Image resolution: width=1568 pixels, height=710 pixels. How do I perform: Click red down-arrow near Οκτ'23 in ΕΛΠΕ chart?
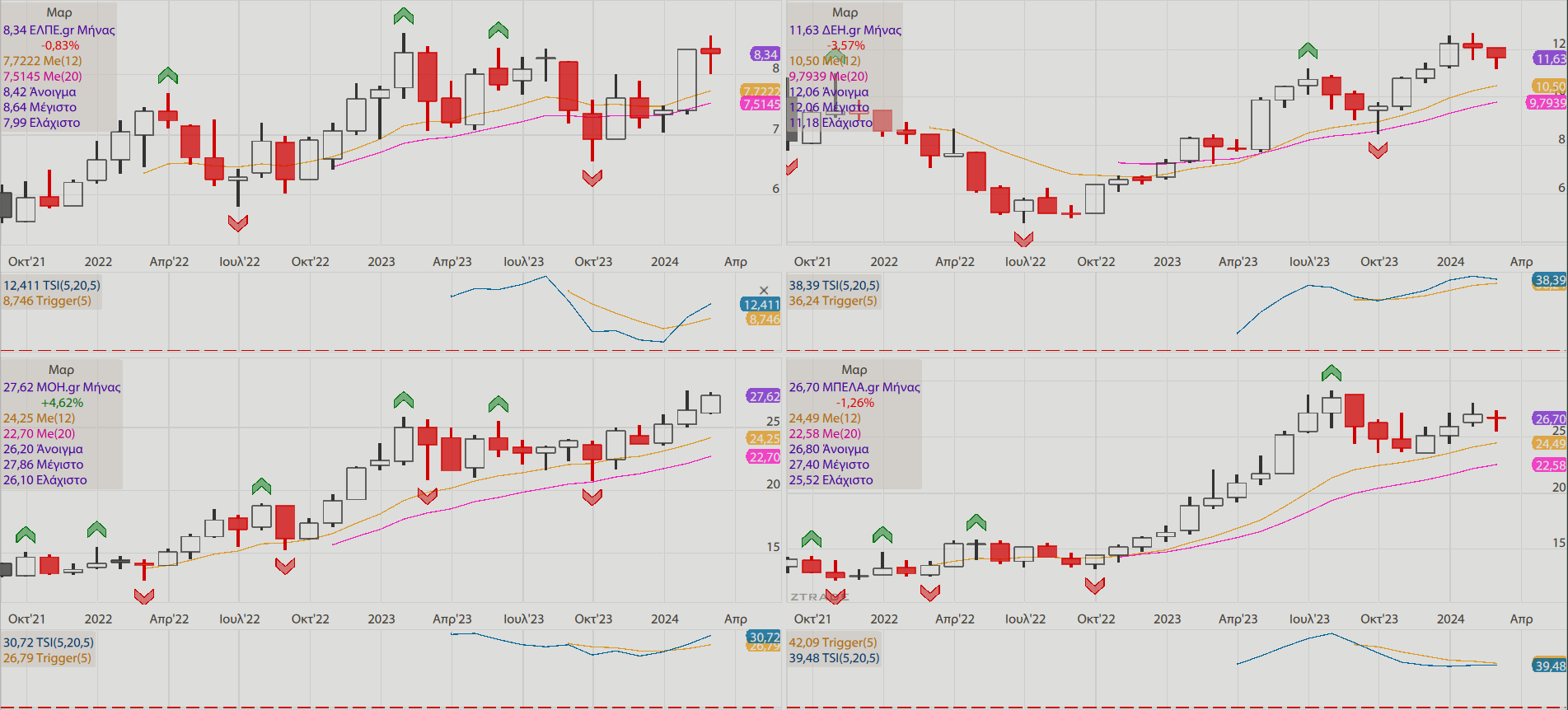[592, 178]
